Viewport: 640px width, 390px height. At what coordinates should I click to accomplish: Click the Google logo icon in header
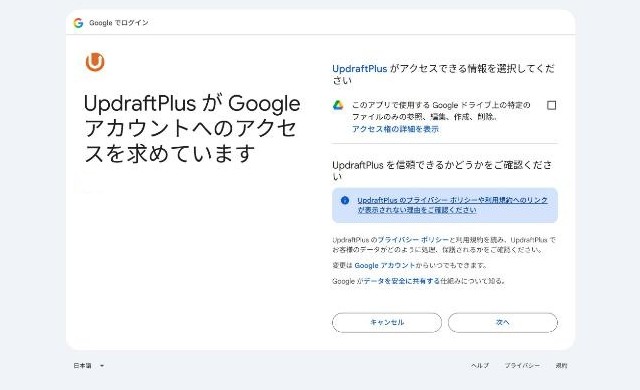(78, 23)
